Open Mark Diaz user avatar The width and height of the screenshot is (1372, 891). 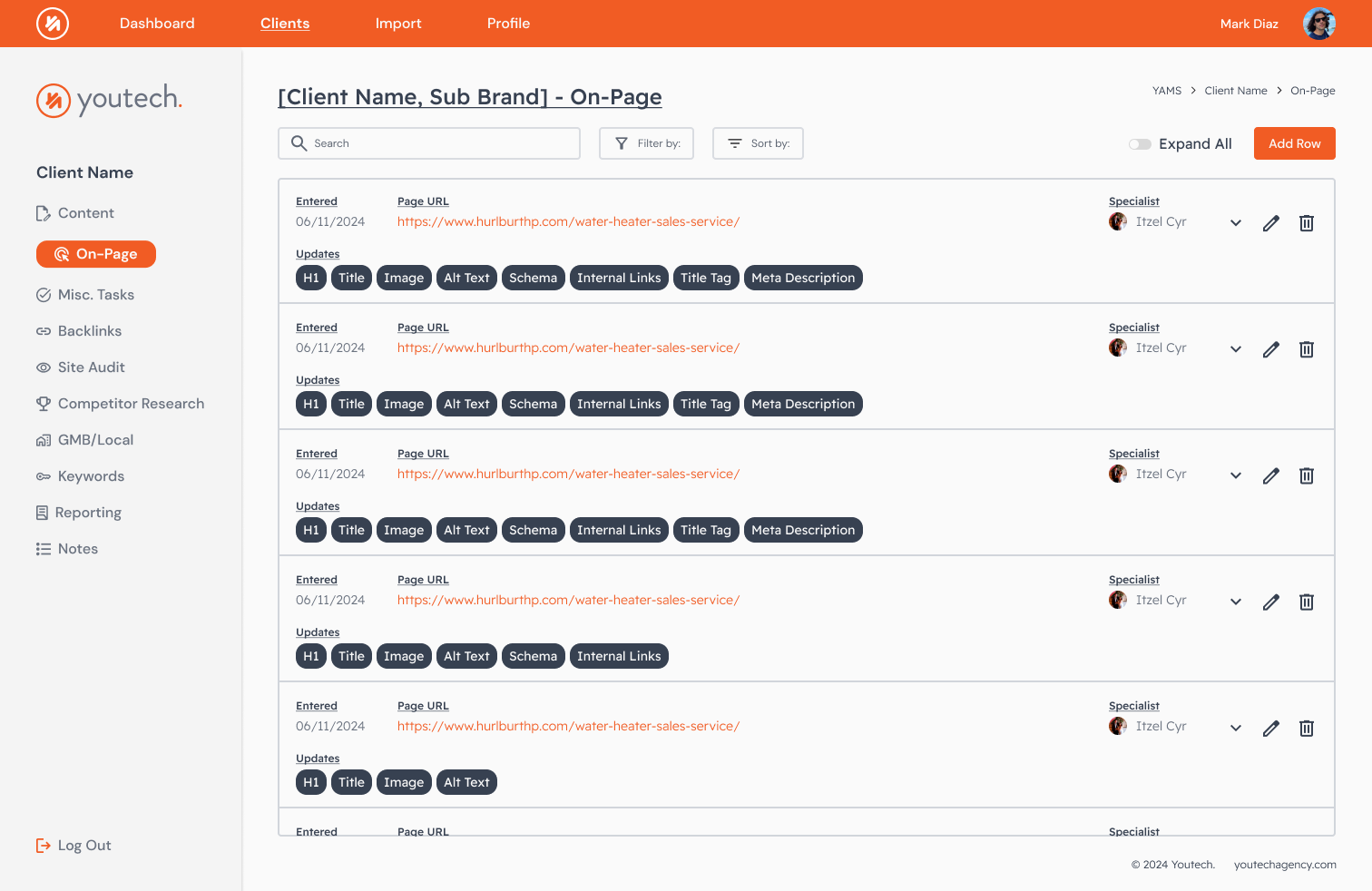point(1318,24)
